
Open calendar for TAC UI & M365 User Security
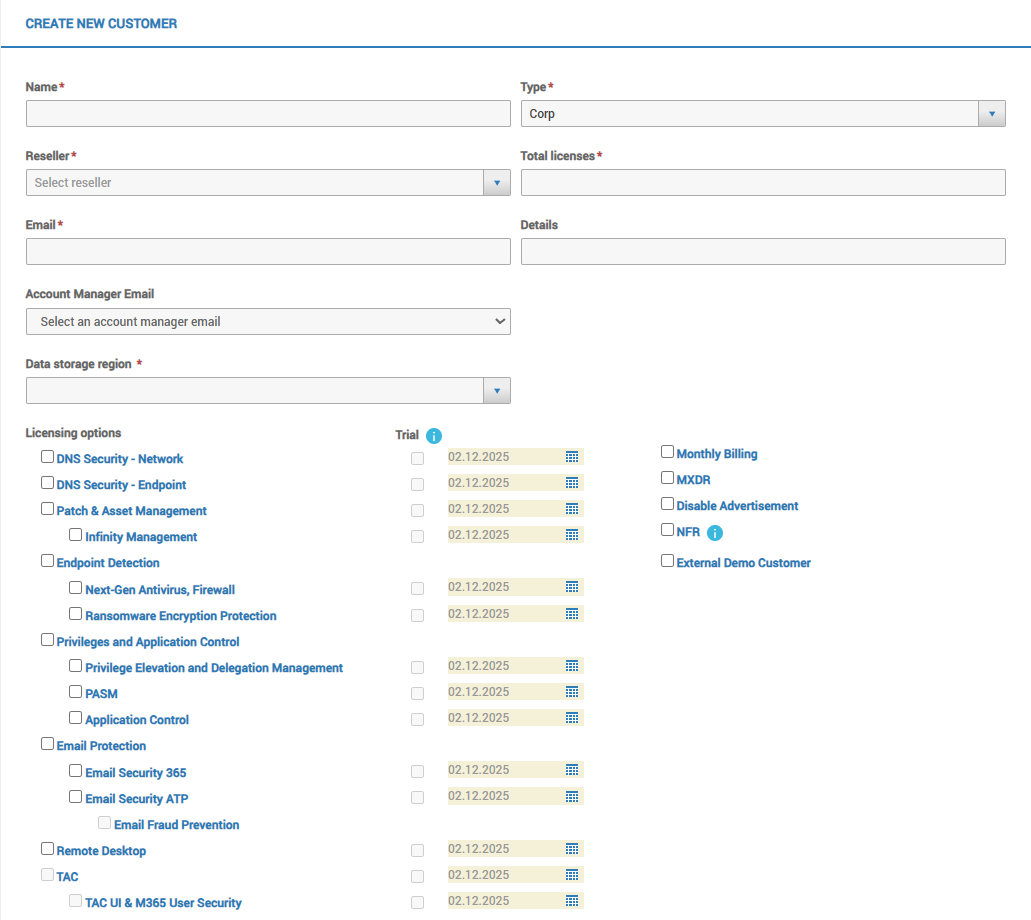572,900
